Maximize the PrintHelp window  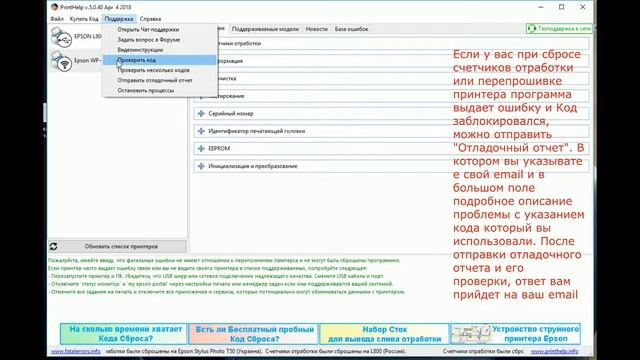(x=562, y=7)
